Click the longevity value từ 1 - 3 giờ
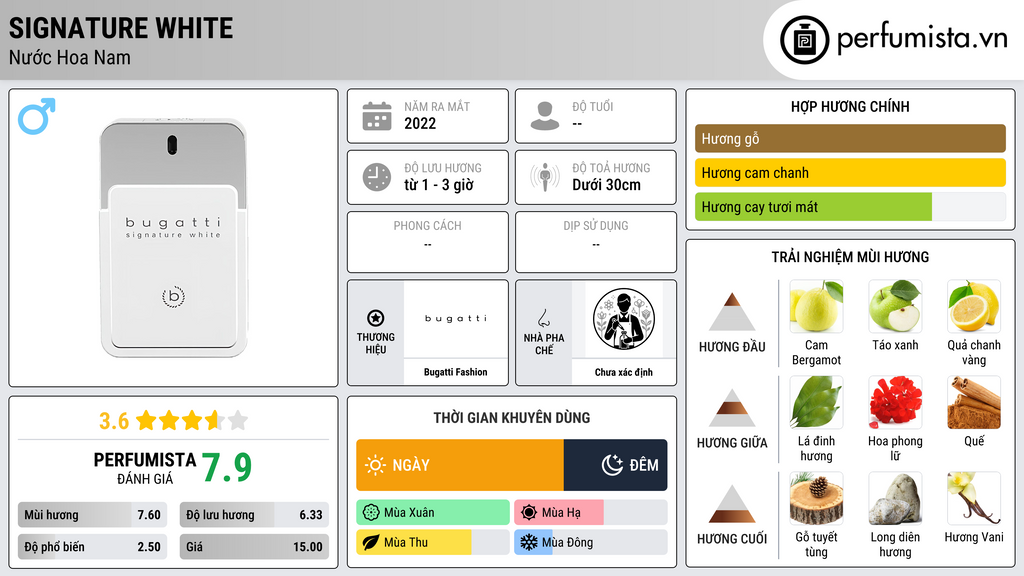Image resolution: width=1024 pixels, height=576 pixels. click(439, 185)
